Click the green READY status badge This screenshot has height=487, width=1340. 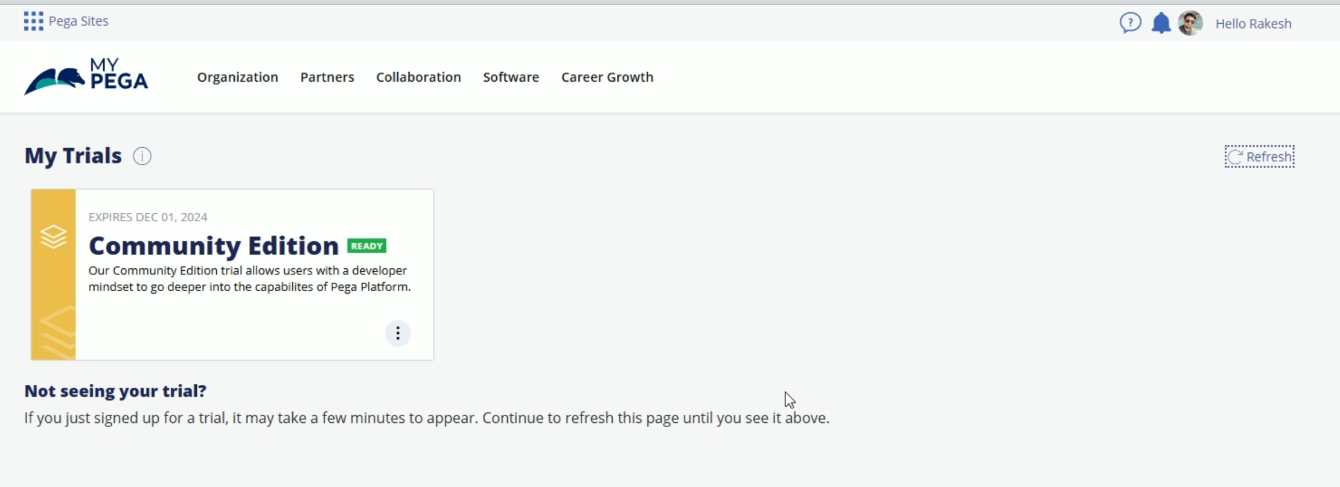point(366,246)
